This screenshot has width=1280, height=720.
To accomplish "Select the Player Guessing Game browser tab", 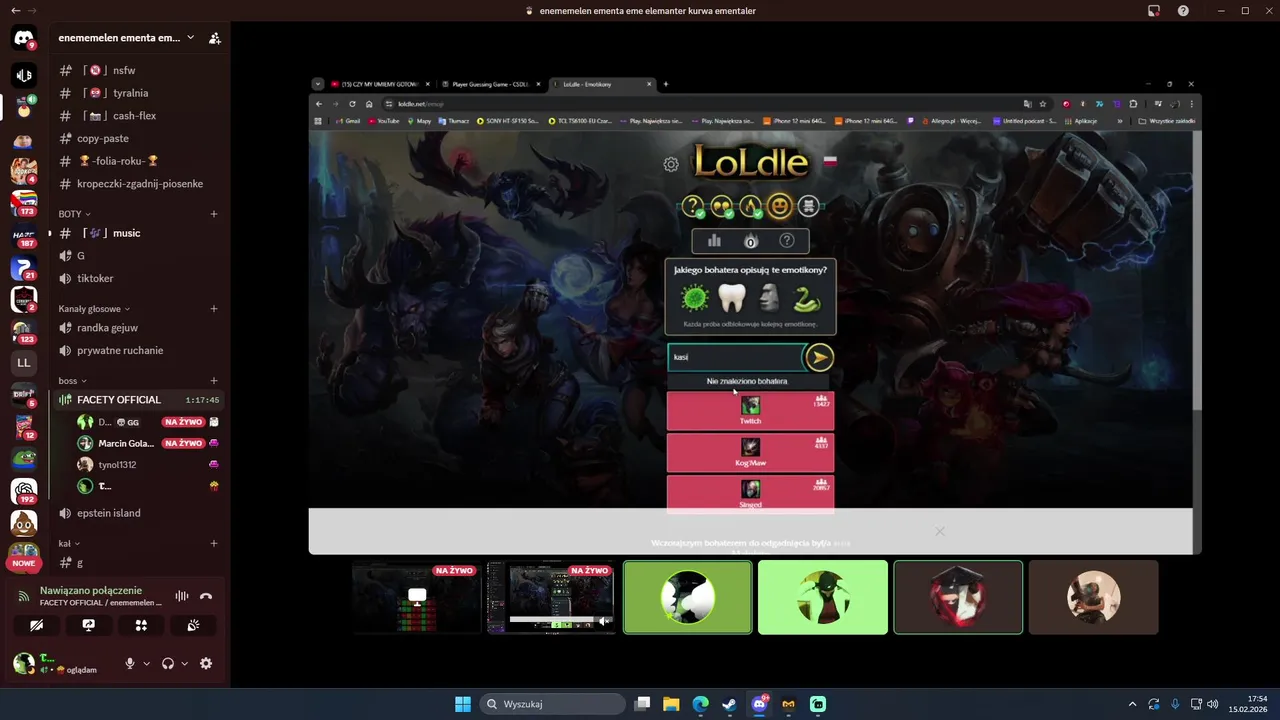I will [x=490, y=84].
